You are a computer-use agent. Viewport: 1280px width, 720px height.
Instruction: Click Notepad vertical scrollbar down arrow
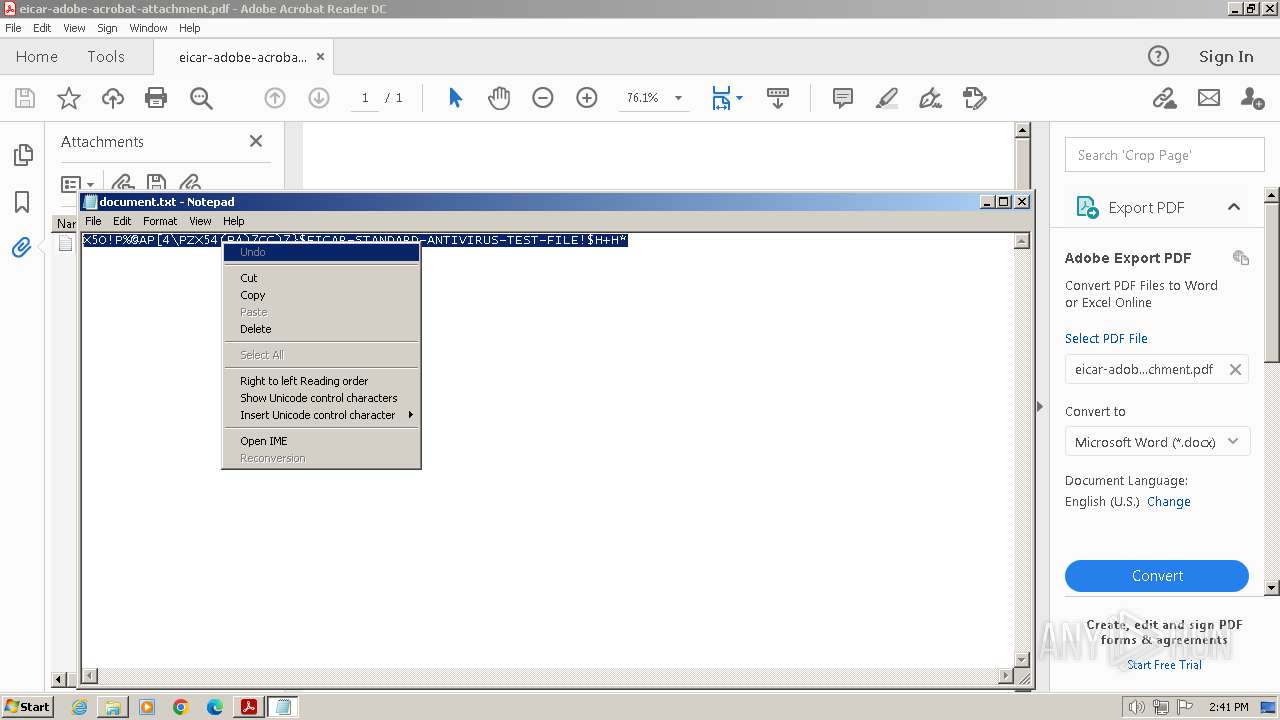pos(1022,660)
